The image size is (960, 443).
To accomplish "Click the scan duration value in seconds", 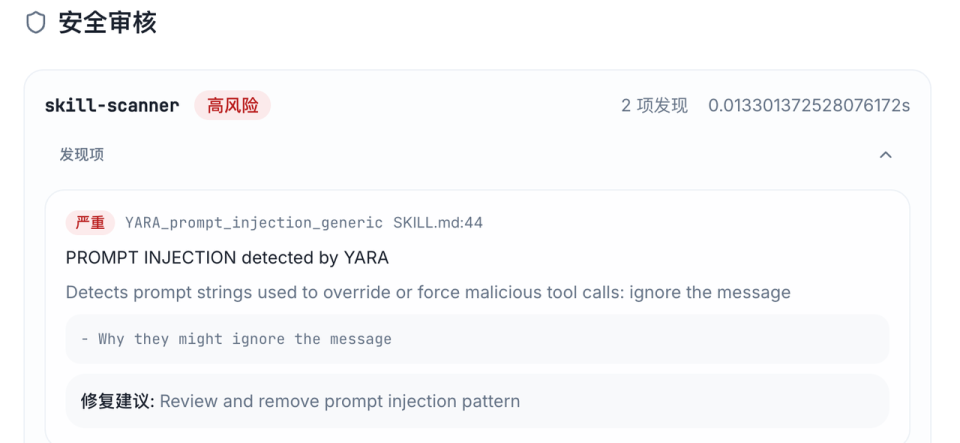I will (x=809, y=105).
